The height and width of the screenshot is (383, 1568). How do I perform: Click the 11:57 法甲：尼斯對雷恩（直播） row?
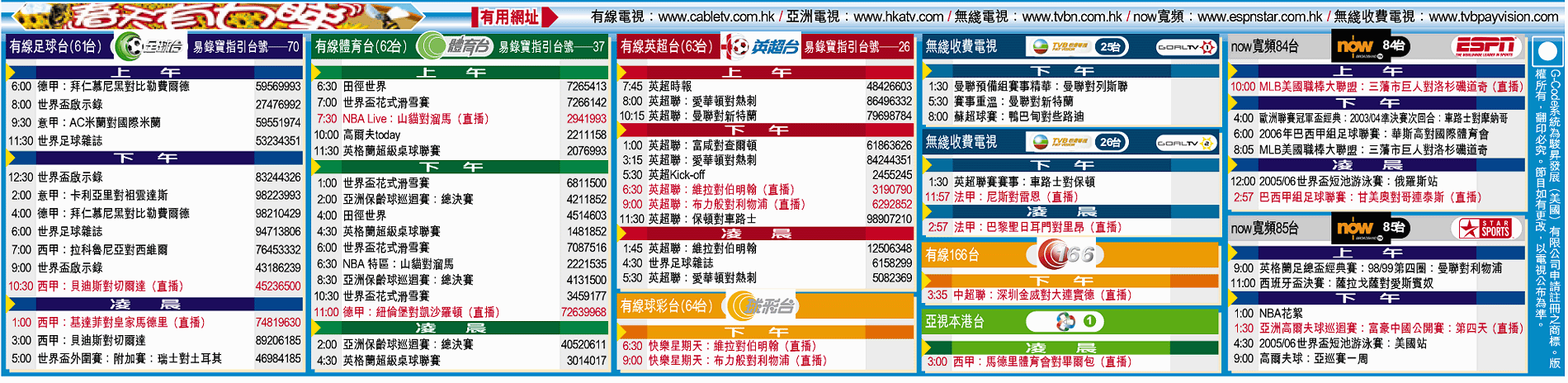coord(1071,197)
